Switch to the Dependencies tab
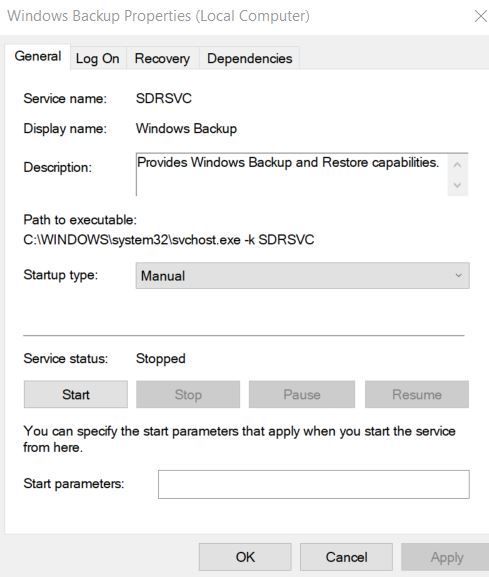Viewport: 489px width, 577px height. pyautogui.click(x=249, y=59)
